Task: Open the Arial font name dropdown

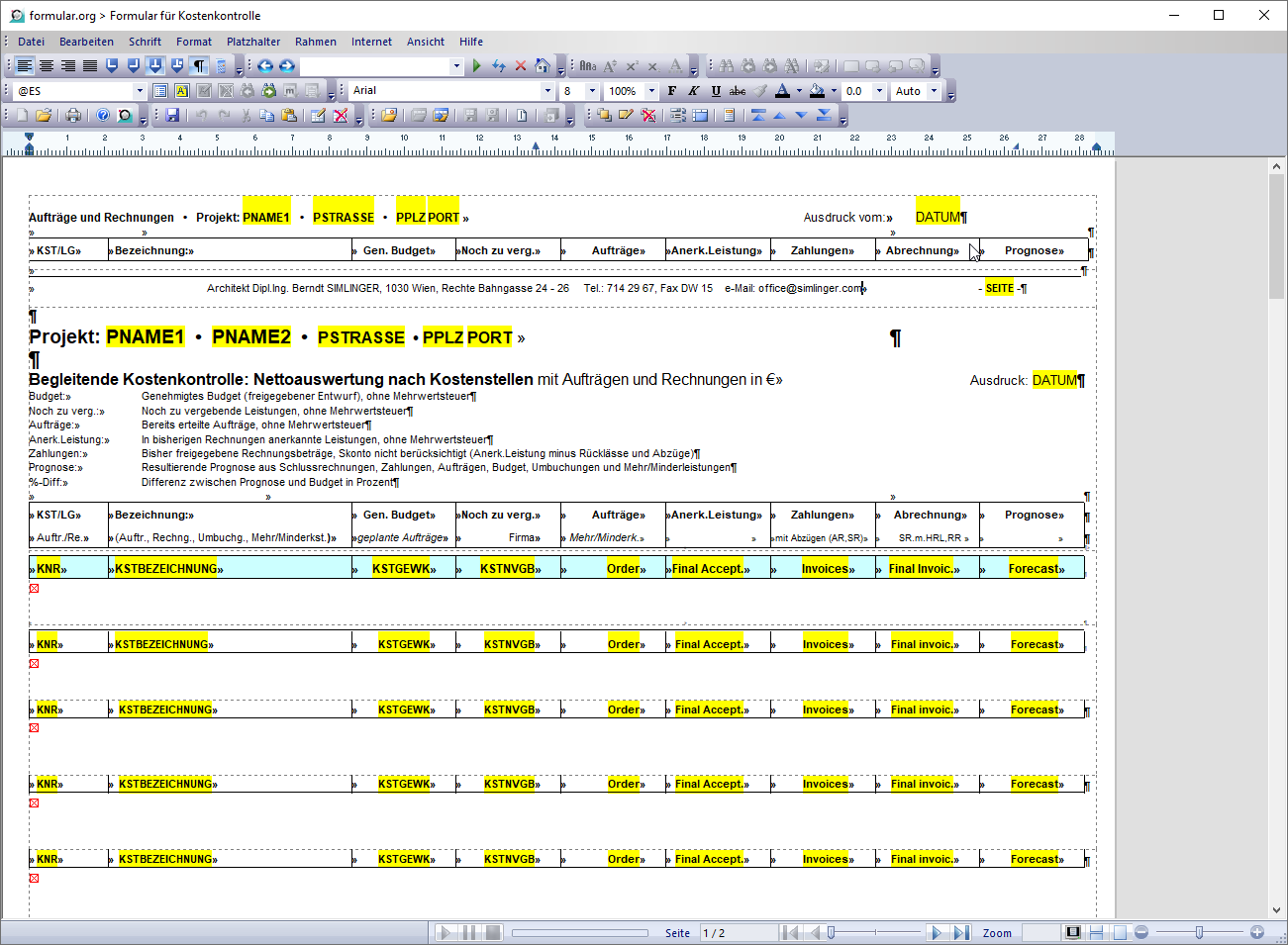Action: pos(547,91)
